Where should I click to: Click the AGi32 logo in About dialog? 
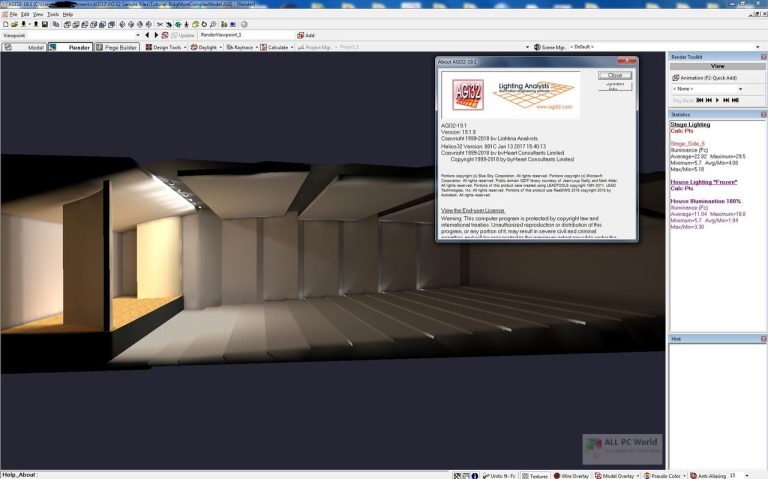[468, 94]
